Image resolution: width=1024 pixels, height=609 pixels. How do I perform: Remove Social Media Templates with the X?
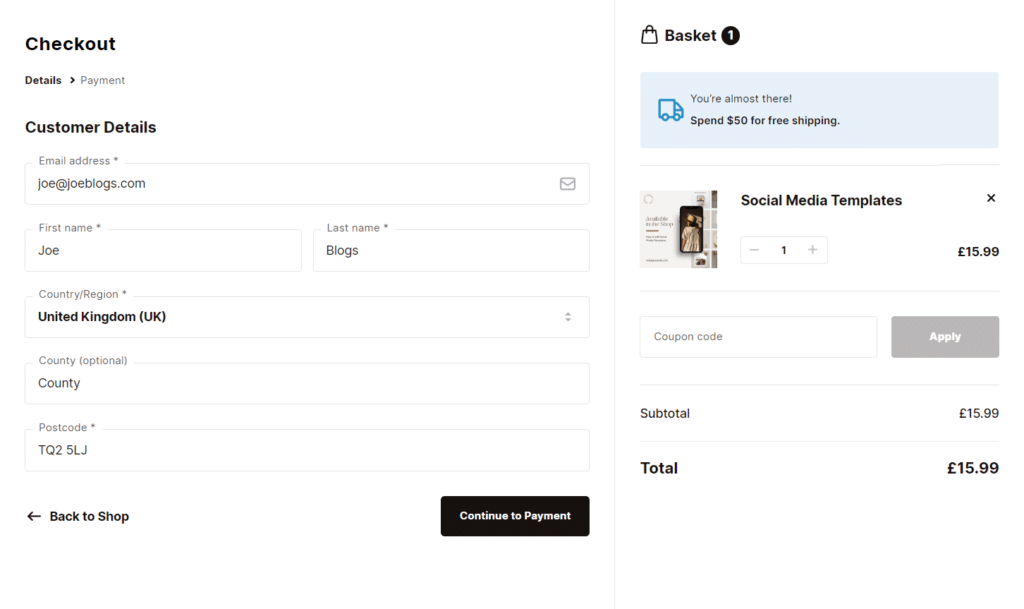990,198
